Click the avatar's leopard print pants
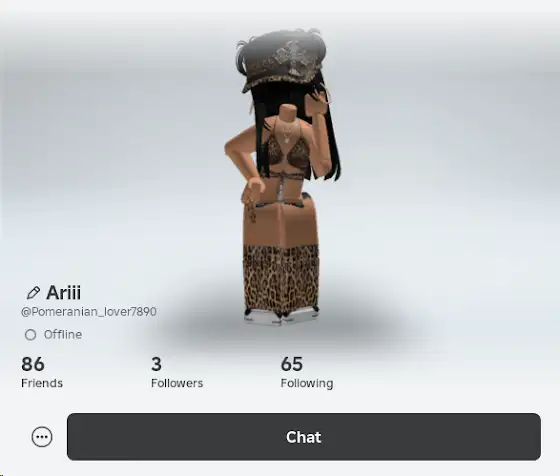 [281, 279]
